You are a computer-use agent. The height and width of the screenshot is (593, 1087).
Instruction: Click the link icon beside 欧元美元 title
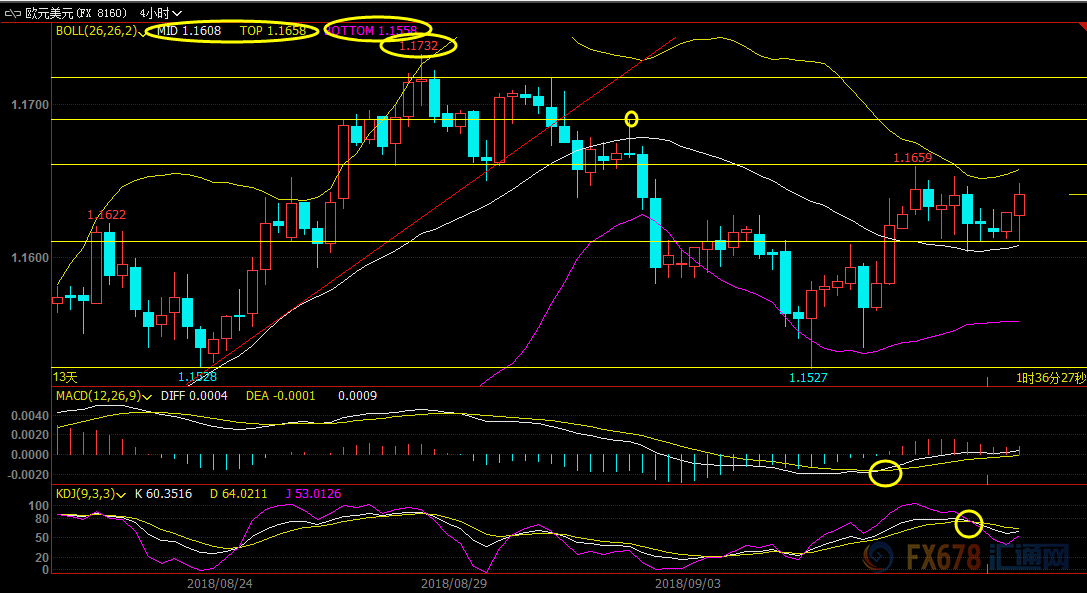[13, 12]
